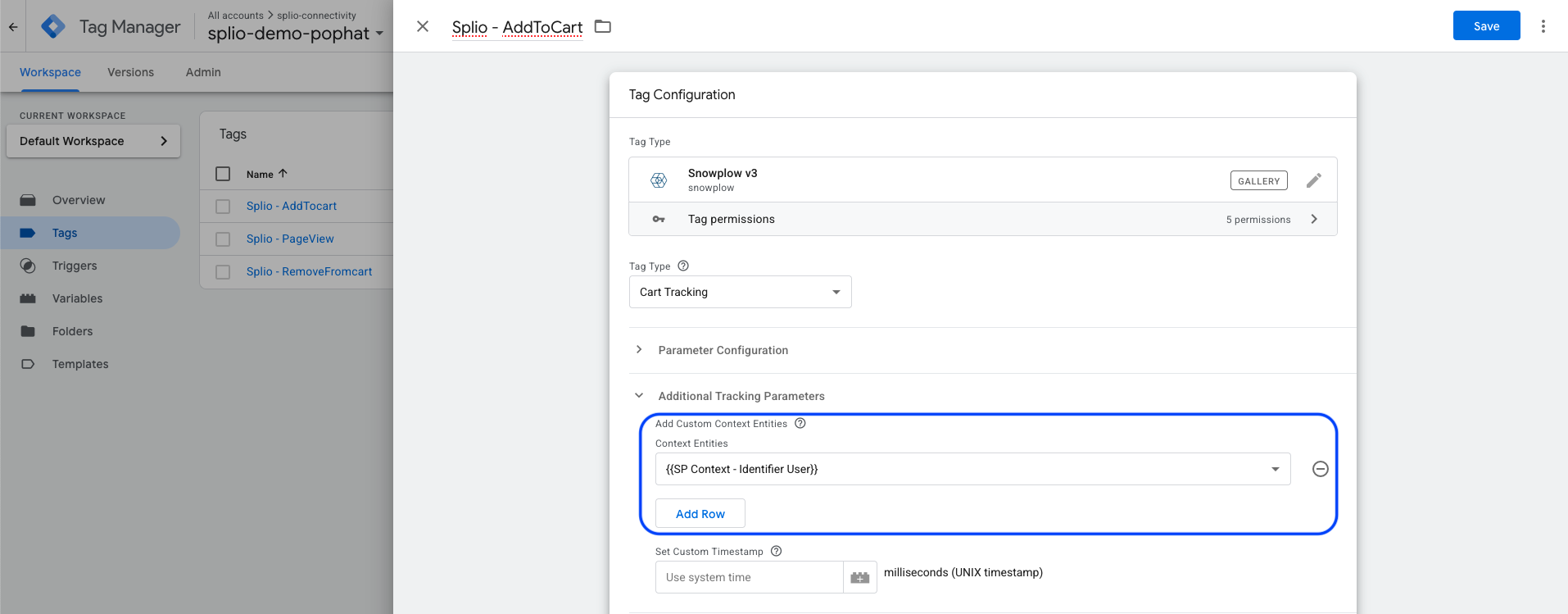Screen dimensions: 1568x614
Task: Expand Tag permissions chevron
Action: [x=1314, y=219]
